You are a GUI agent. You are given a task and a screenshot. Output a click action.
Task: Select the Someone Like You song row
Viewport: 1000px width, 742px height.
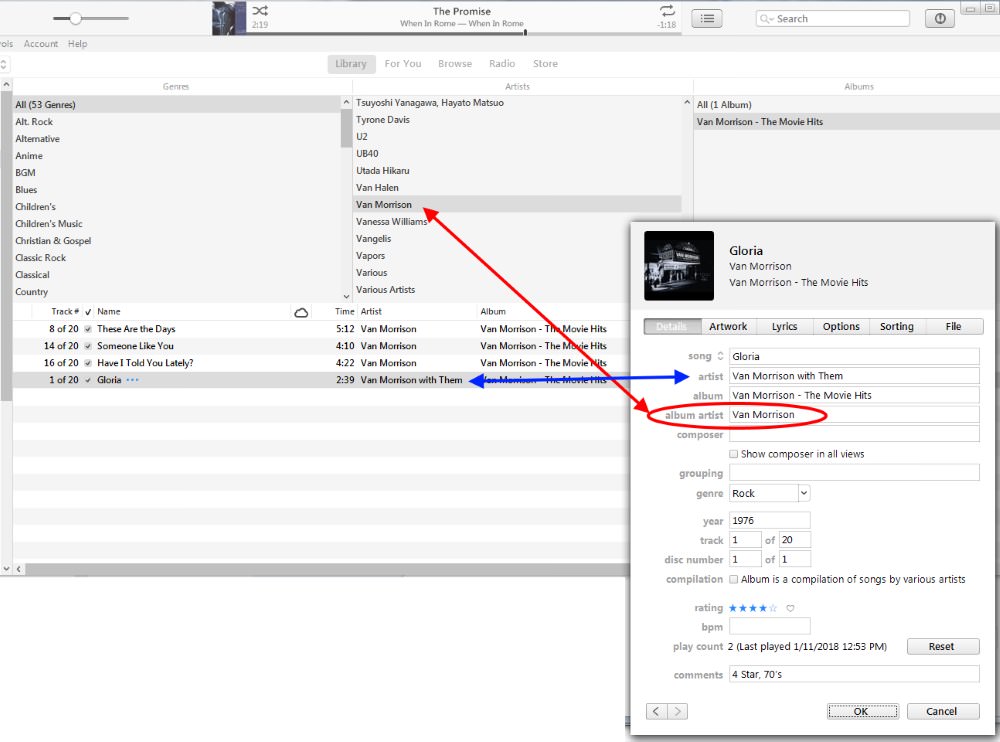tap(321, 346)
